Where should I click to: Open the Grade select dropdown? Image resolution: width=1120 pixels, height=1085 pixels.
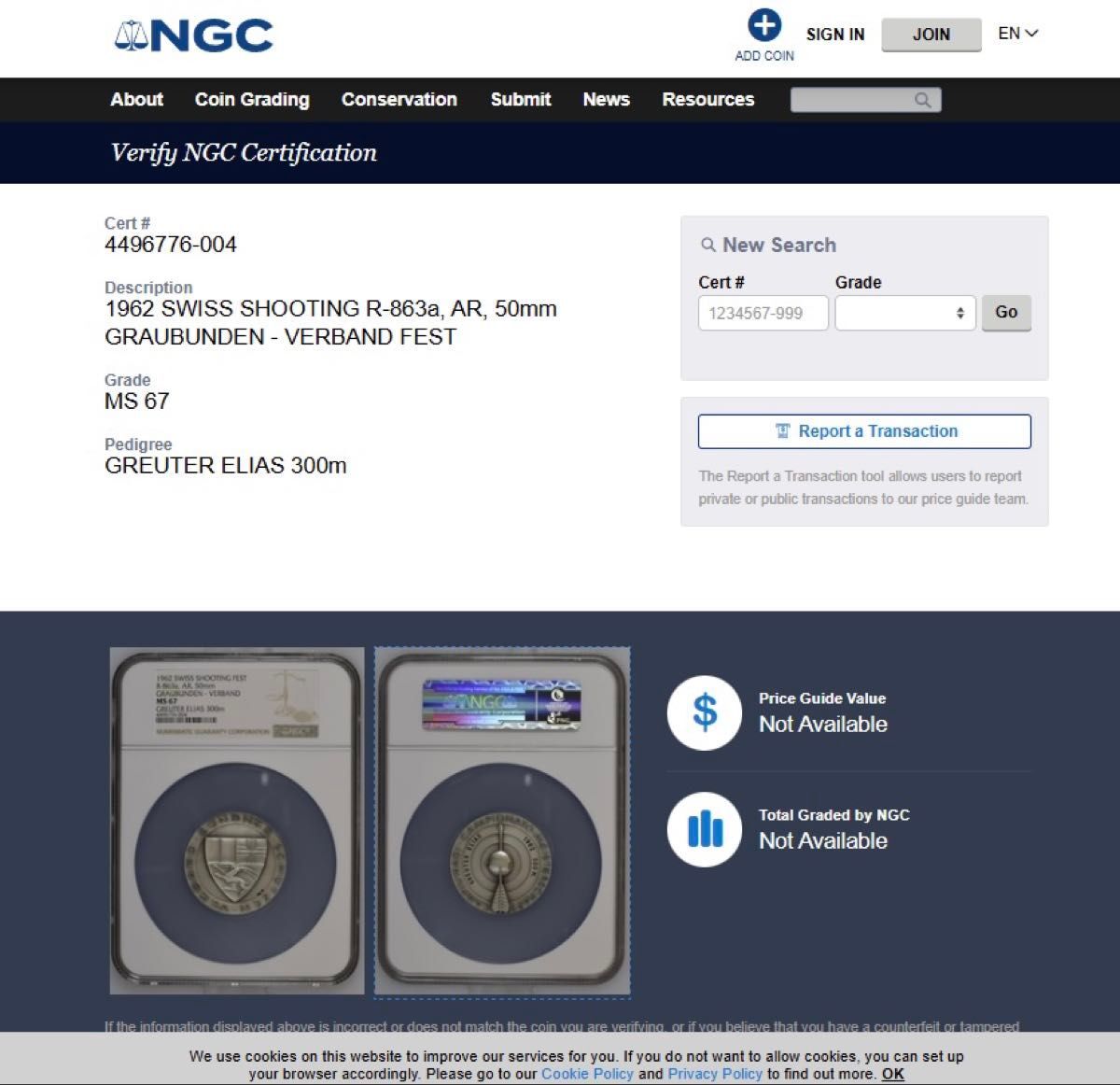[x=905, y=313]
